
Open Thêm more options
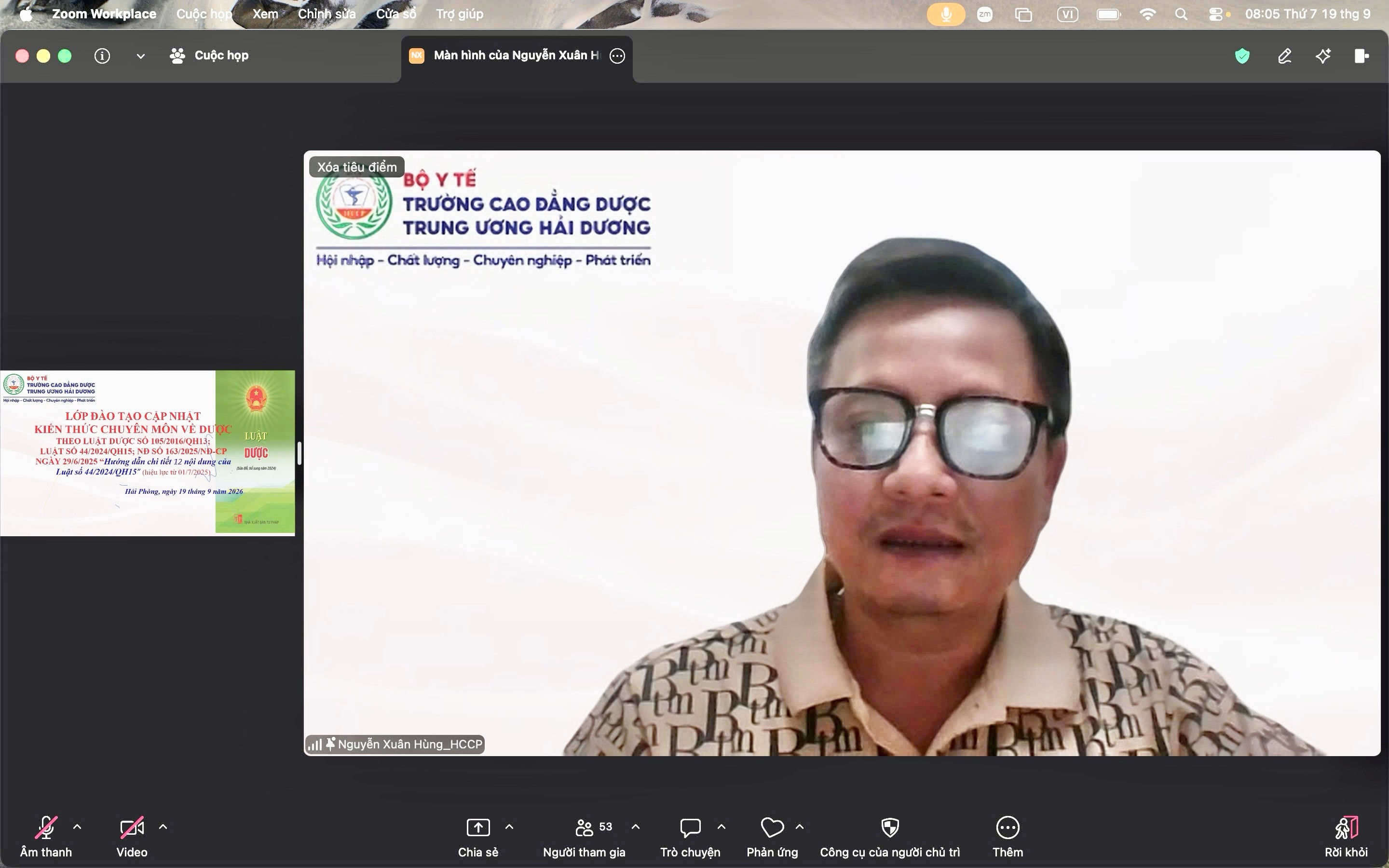pos(1008,837)
